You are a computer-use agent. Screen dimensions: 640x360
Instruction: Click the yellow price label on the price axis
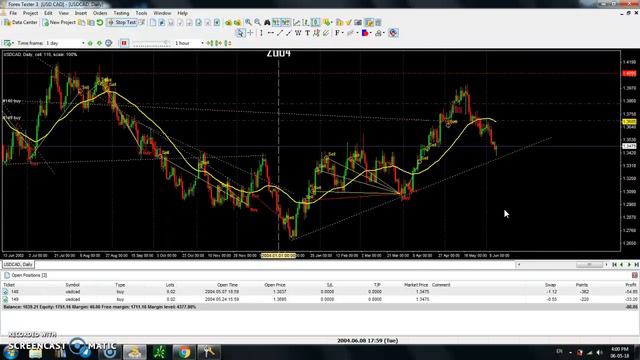[629, 122]
